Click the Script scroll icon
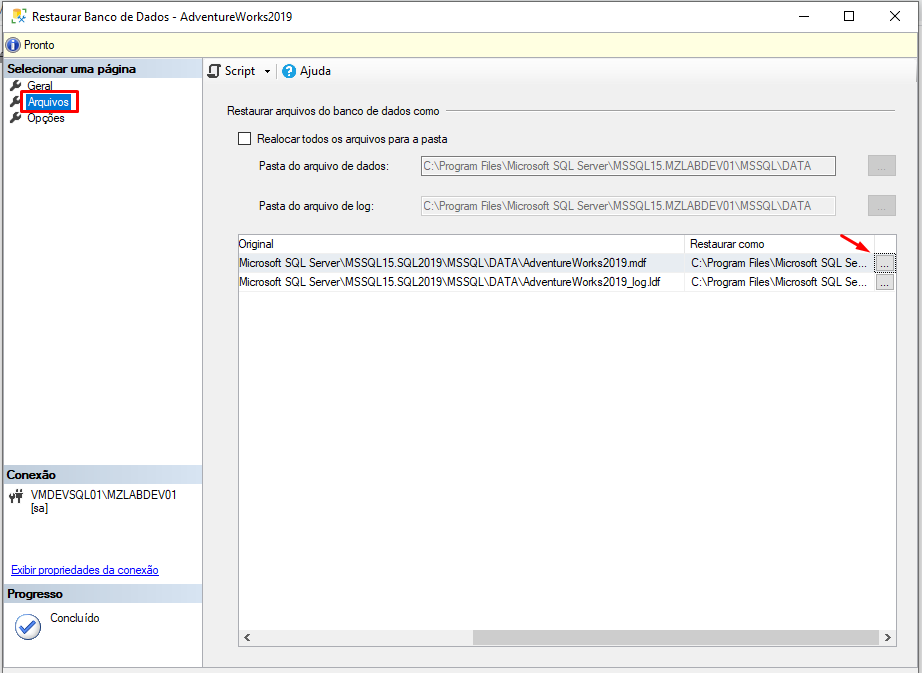The image size is (922, 673). [x=214, y=71]
